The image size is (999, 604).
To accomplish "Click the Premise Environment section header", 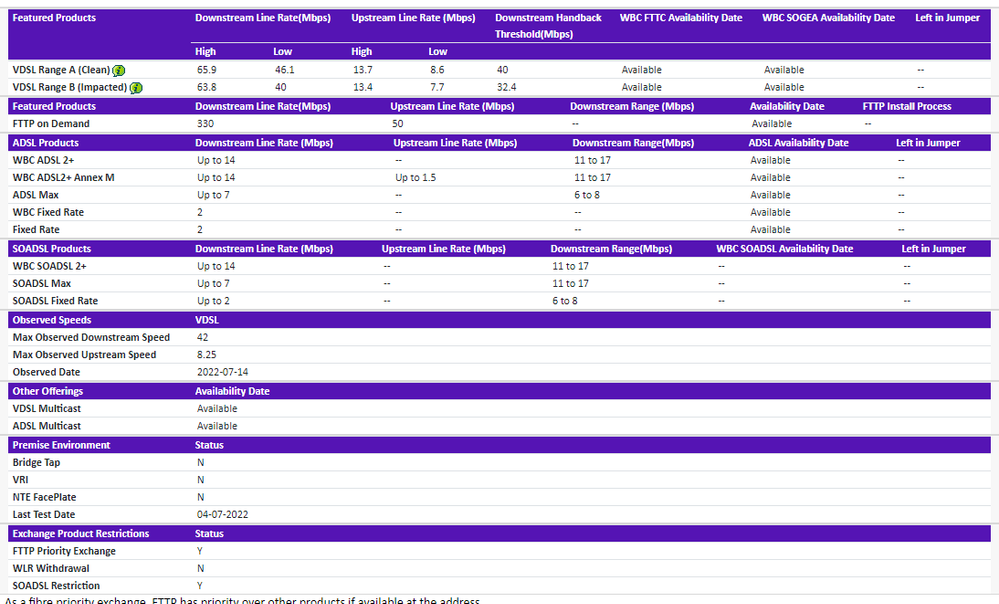I will [x=61, y=445].
